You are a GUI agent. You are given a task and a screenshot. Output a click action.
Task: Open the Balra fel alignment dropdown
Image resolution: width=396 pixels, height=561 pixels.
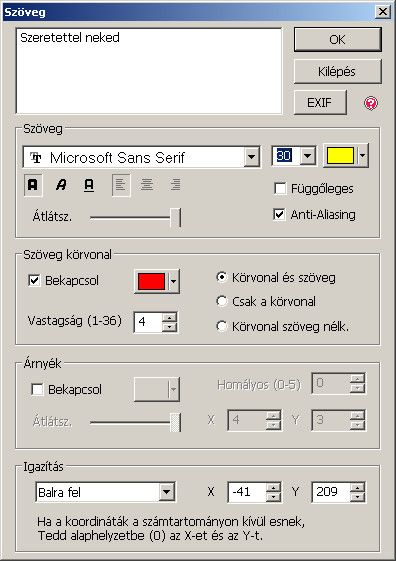click(x=167, y=492)
